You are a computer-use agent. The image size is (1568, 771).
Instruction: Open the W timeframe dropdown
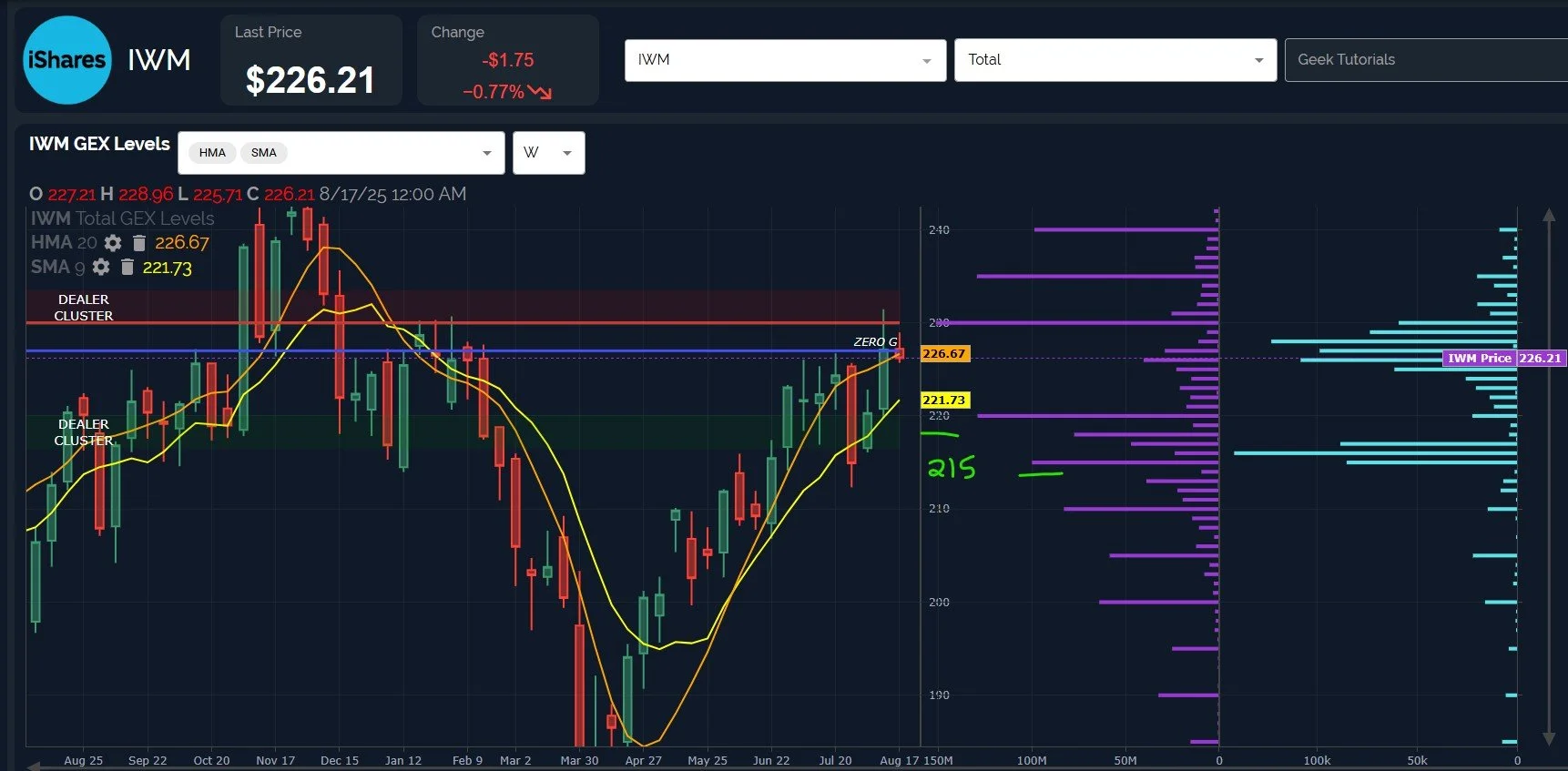(549, 153)
